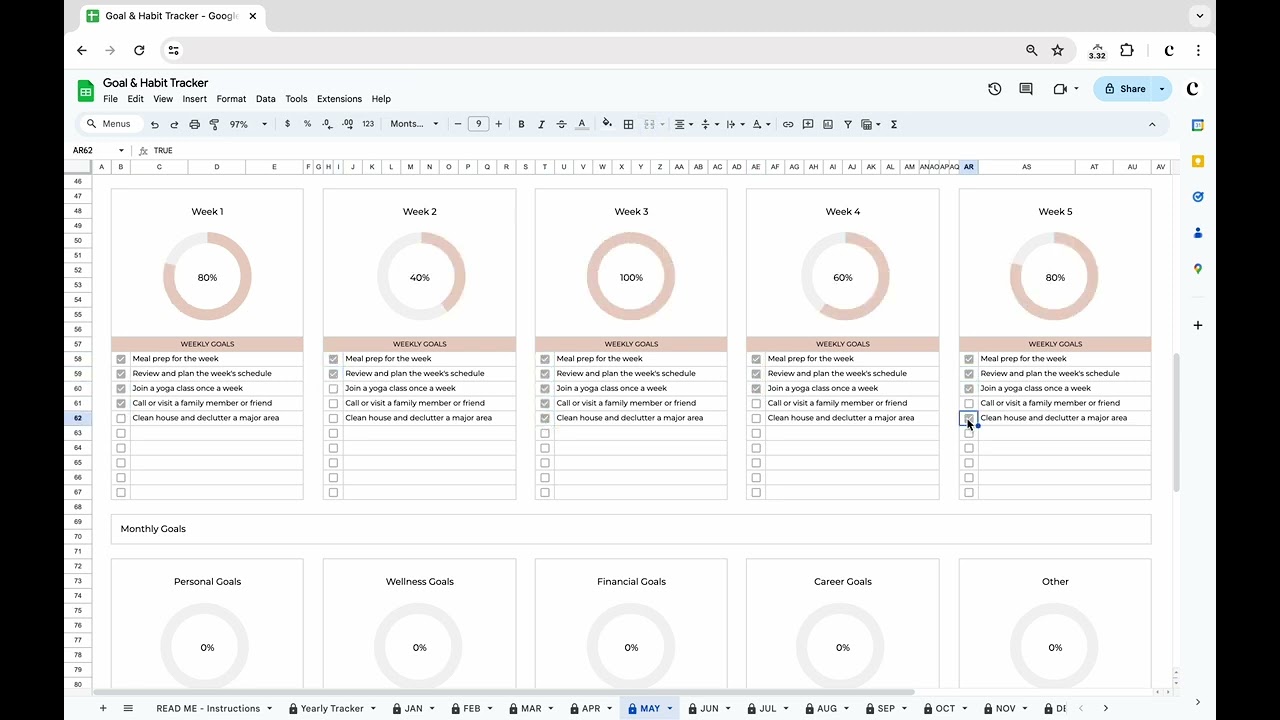The image size is (1280, 720).
Task: Open zoom level dropdown 97%
Action: pyautogui.click(x=249, y=124)
